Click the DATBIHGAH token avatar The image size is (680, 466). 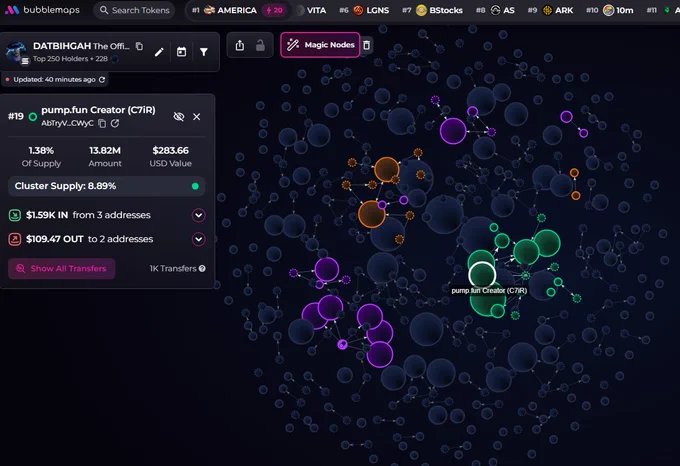pyautogui.click(x=16, y=52)
